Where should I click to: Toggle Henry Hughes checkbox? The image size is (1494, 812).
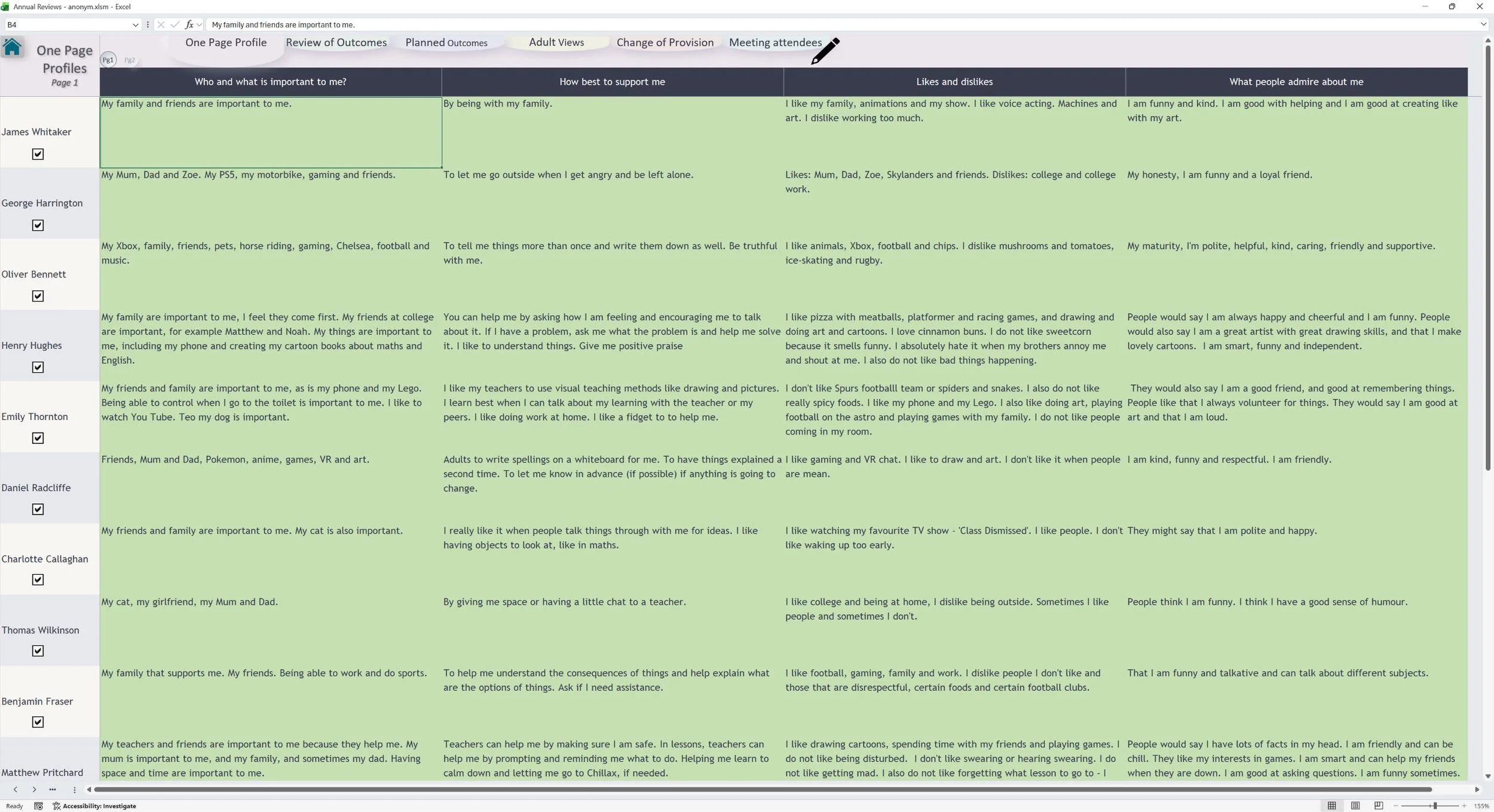[x=38, y=367]
